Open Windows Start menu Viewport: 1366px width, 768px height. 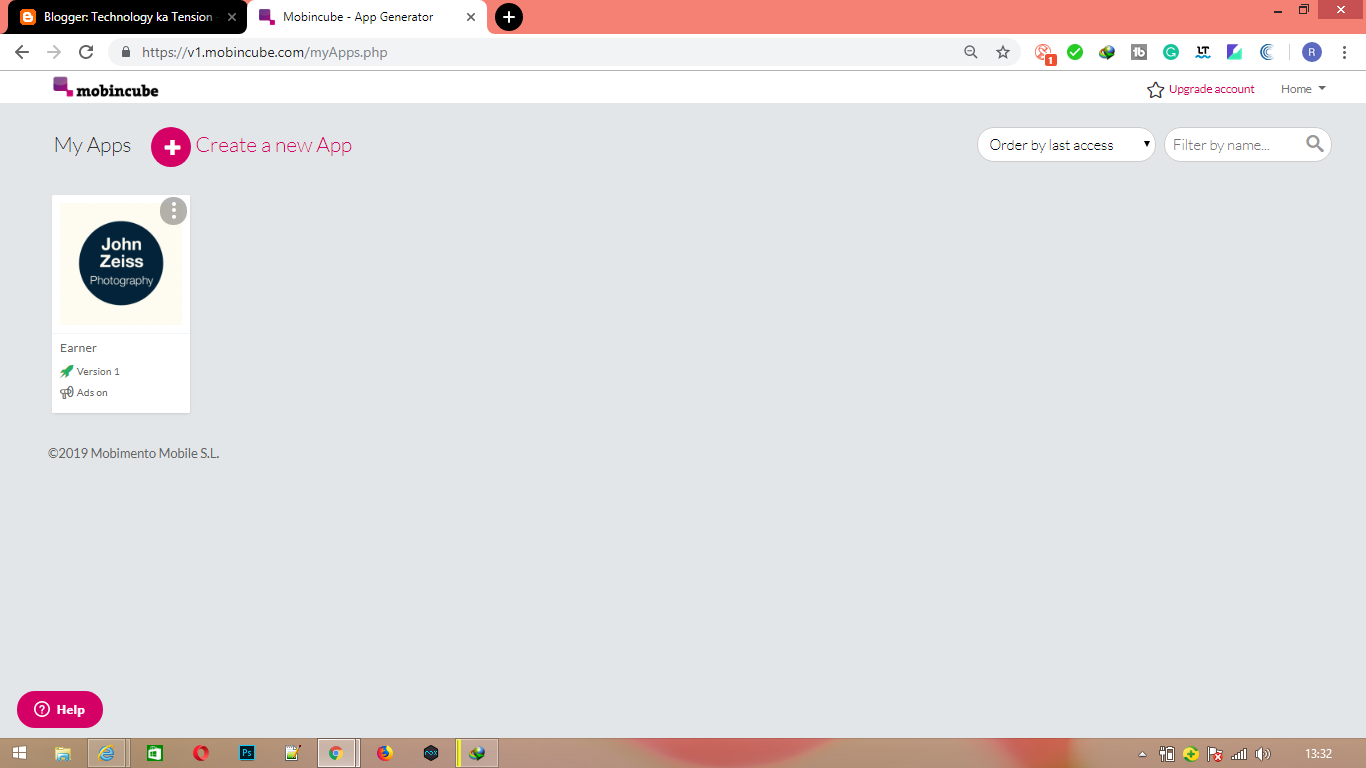tap(19, 753)
